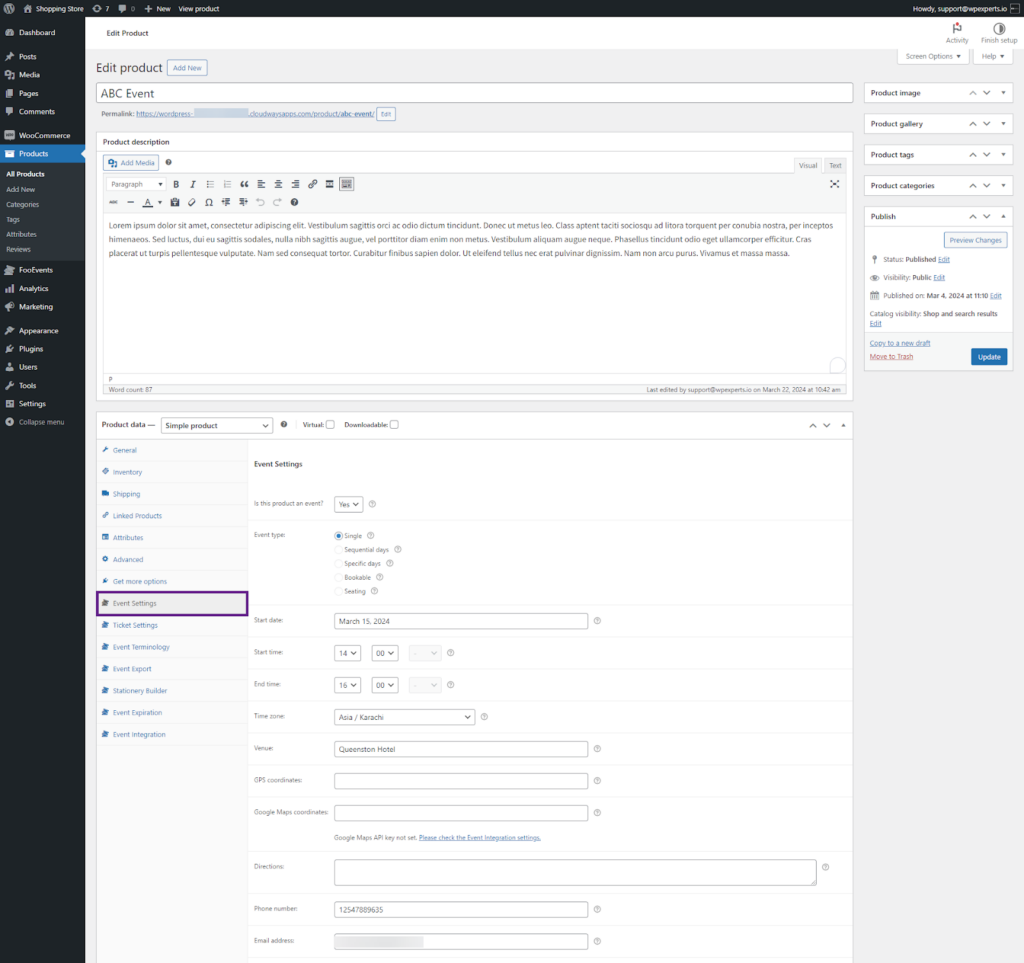Click the Update button
Screen dimensions: 1024x963
[989, 357]
